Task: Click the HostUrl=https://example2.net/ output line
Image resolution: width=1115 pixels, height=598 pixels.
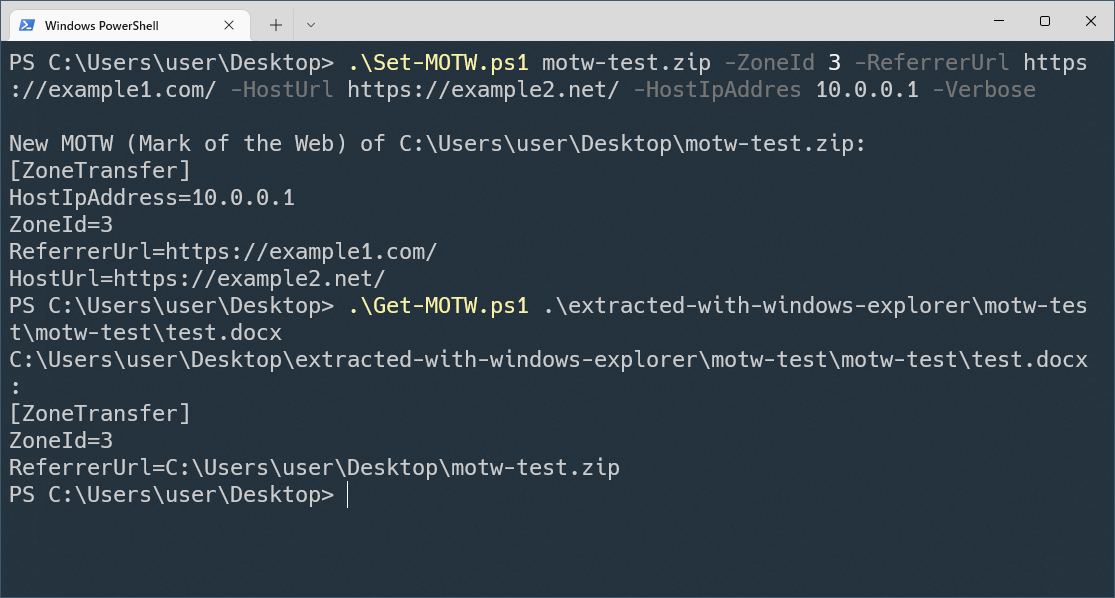Action: coord(197,279)
